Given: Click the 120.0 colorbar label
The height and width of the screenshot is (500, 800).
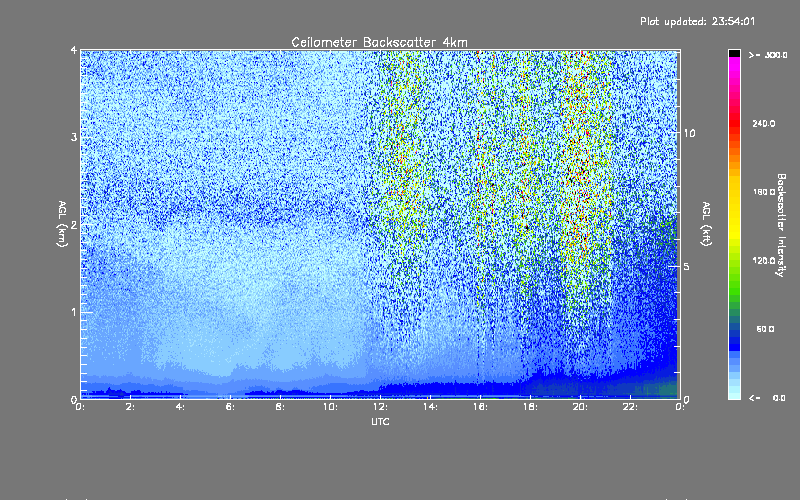Looking at the screenshot, I should point(764,260).
